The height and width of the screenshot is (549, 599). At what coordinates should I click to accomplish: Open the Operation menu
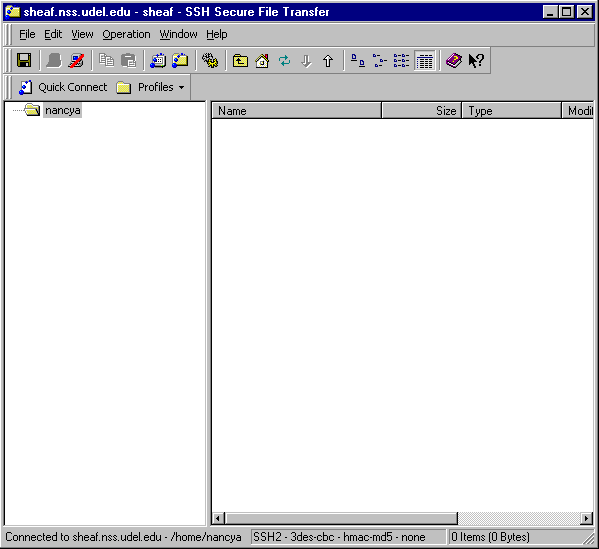pyautogui.click(x=126, y=34)
